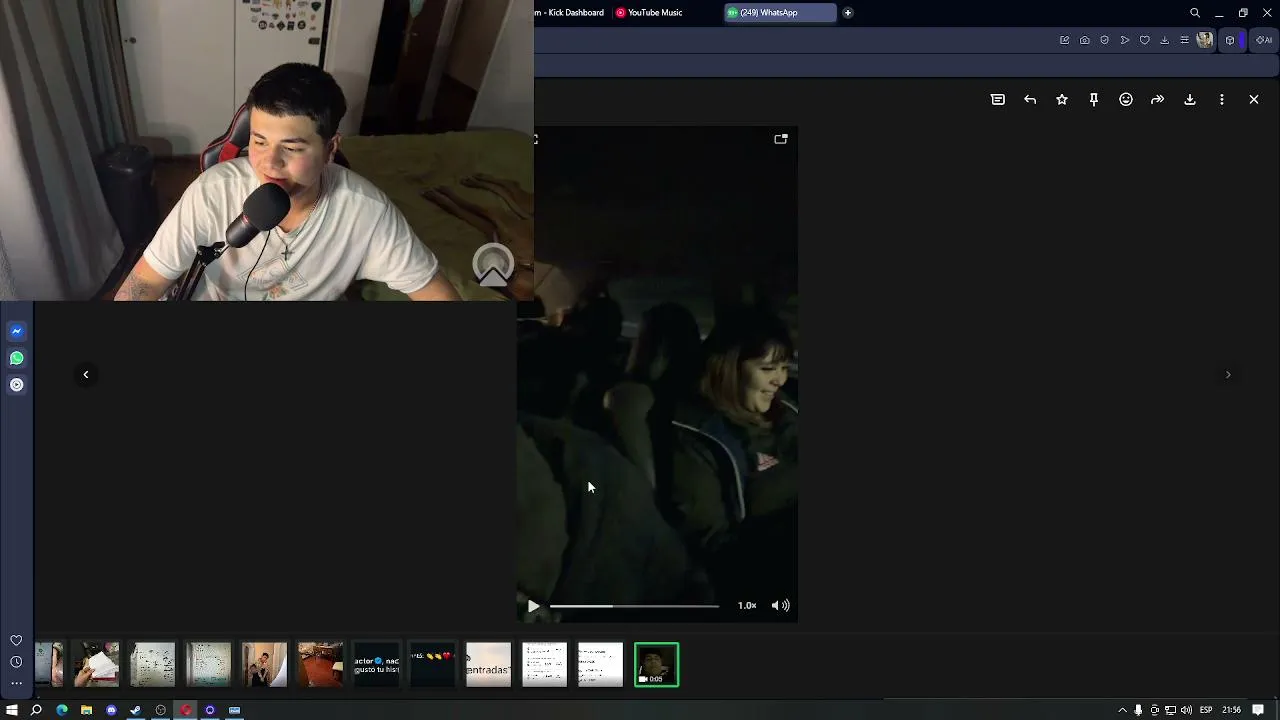The width and height of the screenshot is (1280, 720).
Task: Open Windows taskbar search
Action: pos(36,710)
